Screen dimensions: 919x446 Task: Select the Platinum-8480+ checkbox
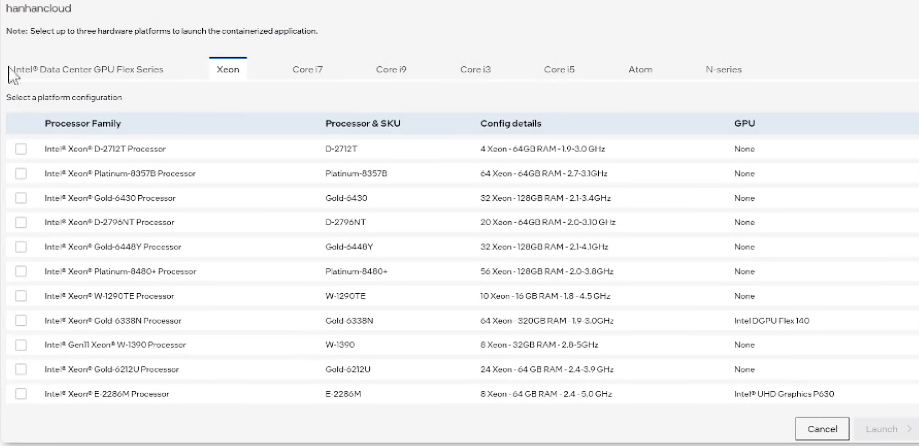point(21,271)
